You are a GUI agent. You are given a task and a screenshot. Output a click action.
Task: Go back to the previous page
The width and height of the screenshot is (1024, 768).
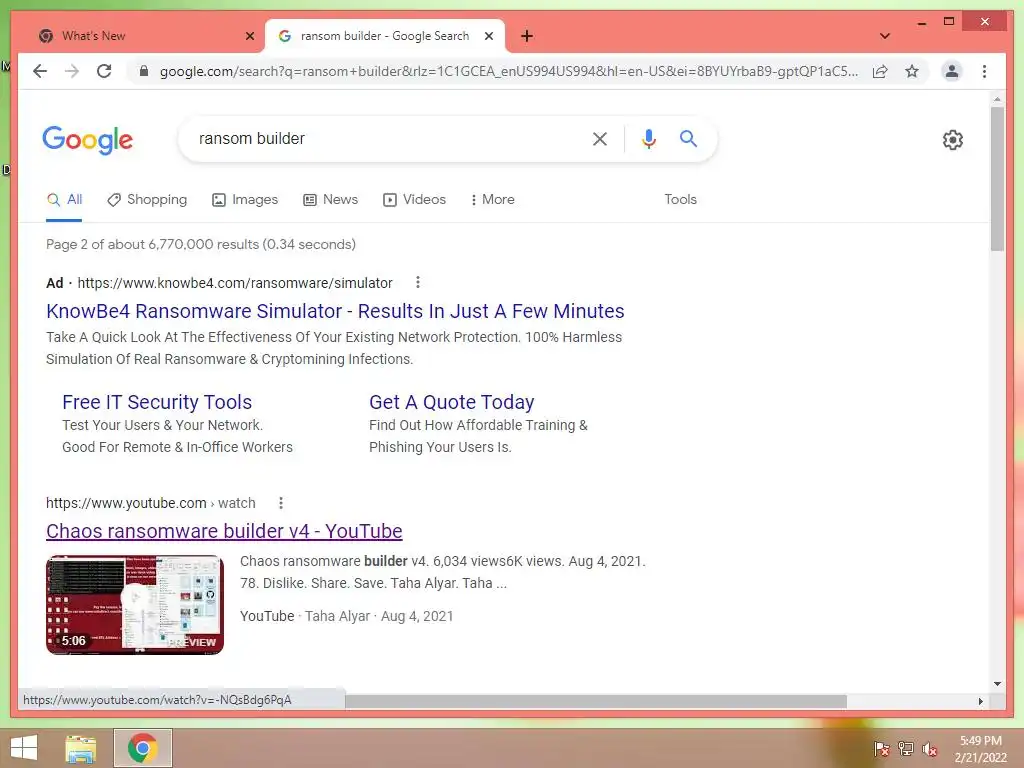tap(40, 71)
